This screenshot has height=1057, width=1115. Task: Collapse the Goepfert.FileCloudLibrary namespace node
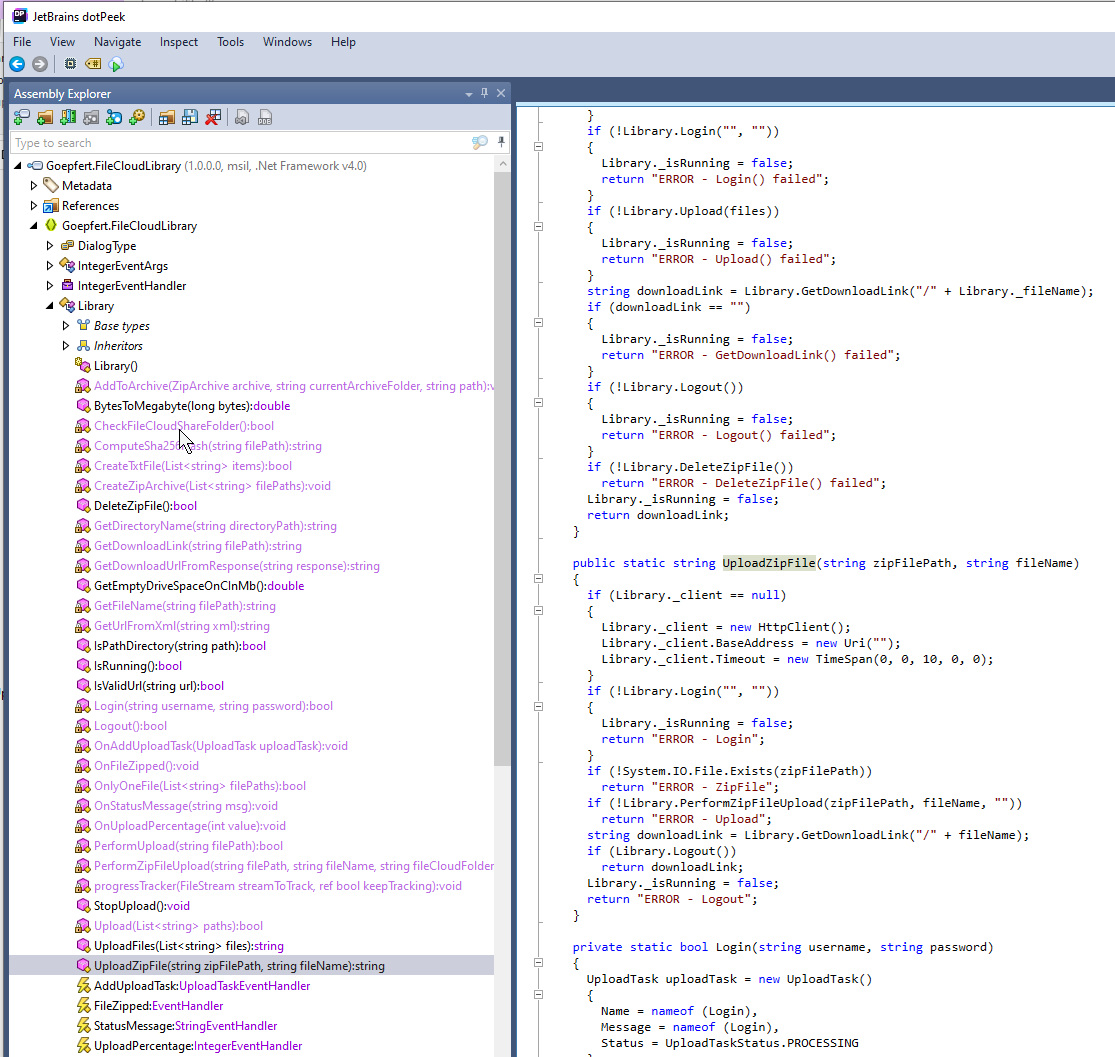33,225
